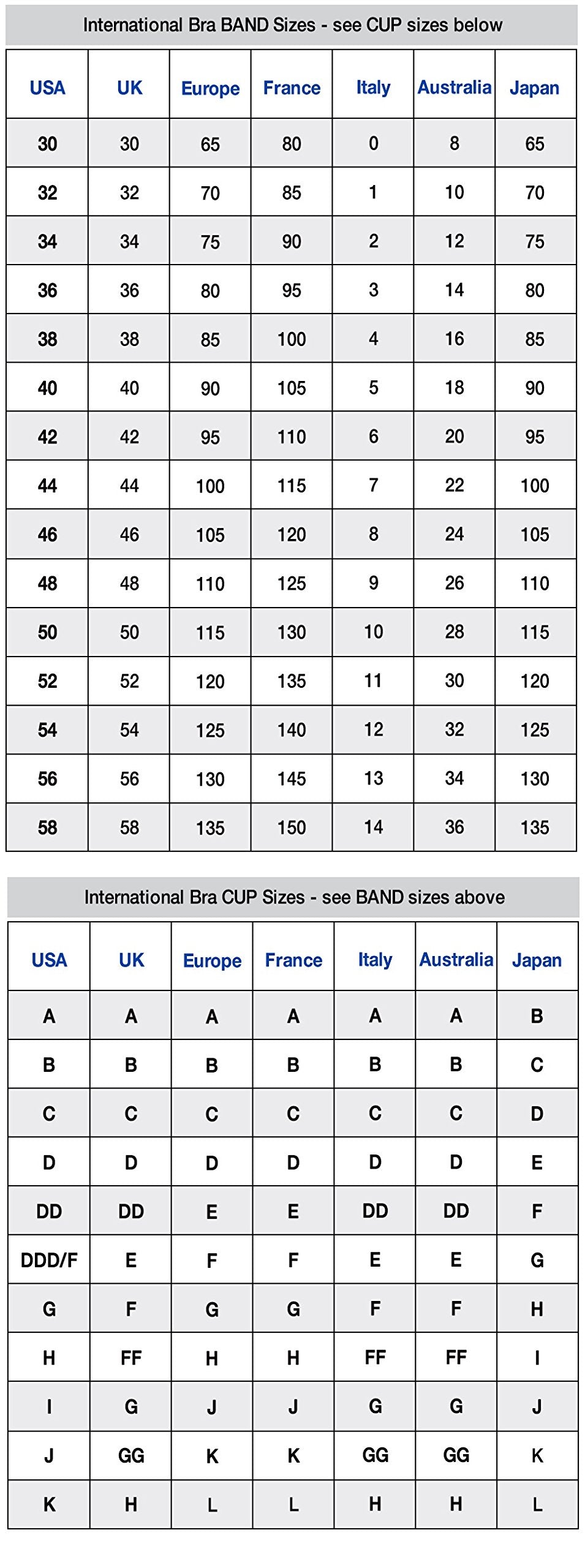Click USA band size 50 cell

(x=47, y=632)
